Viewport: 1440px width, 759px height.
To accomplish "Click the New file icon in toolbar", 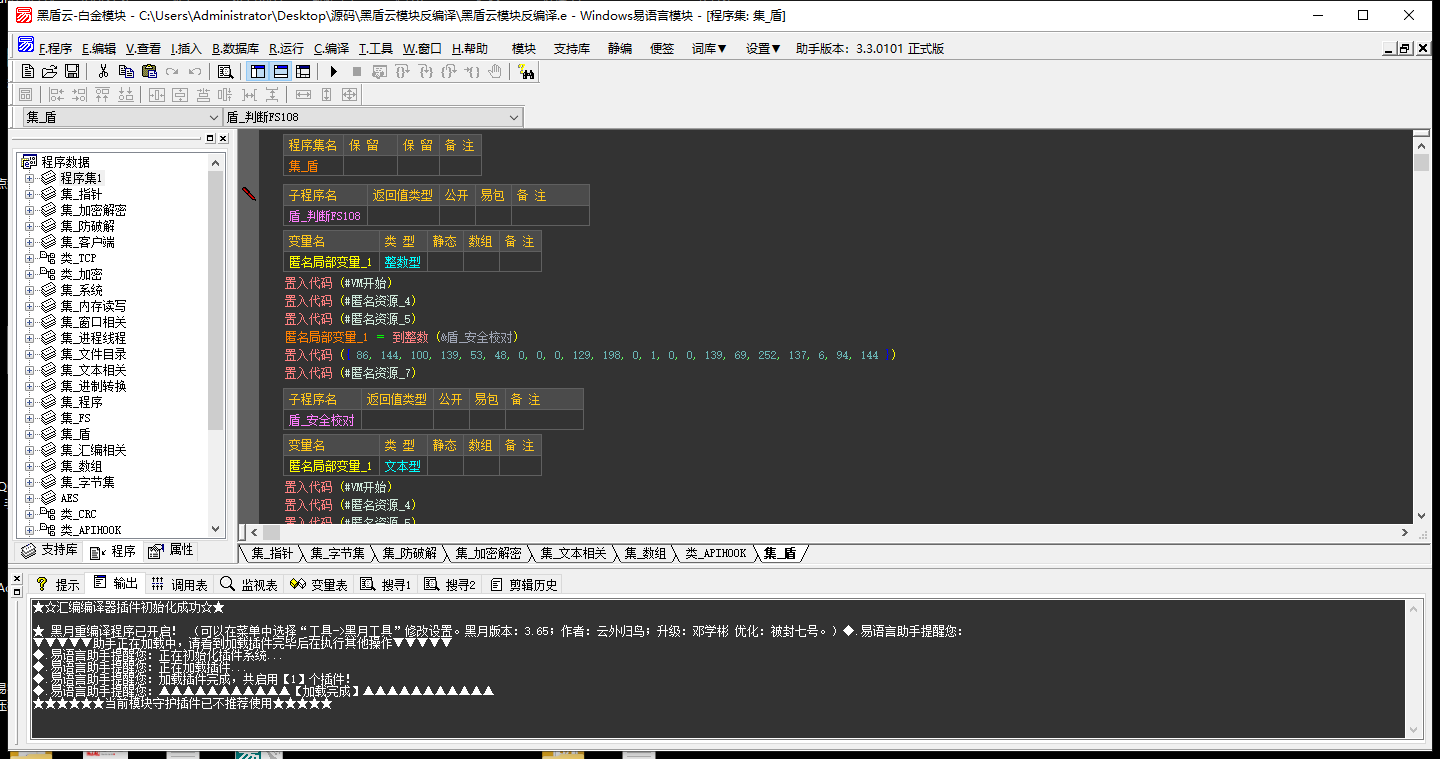I will pyautogui.click(x=28, y=72).
